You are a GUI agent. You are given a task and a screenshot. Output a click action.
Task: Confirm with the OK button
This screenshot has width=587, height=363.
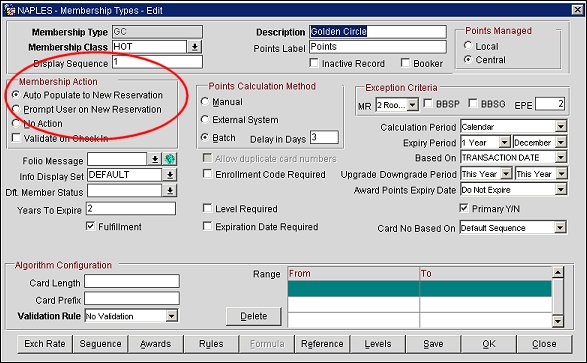489,344
